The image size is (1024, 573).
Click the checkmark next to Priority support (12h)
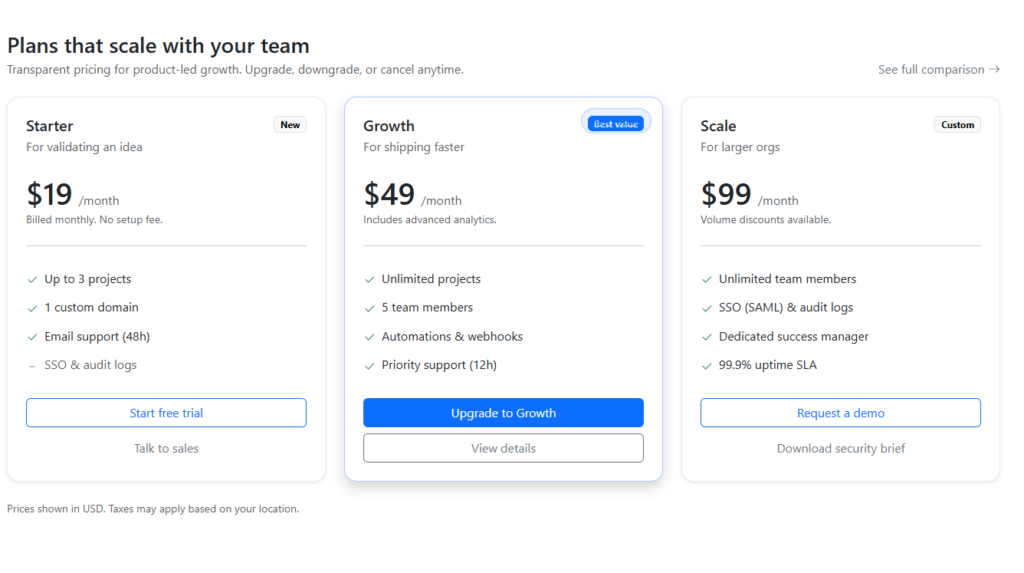click(370, 366)
